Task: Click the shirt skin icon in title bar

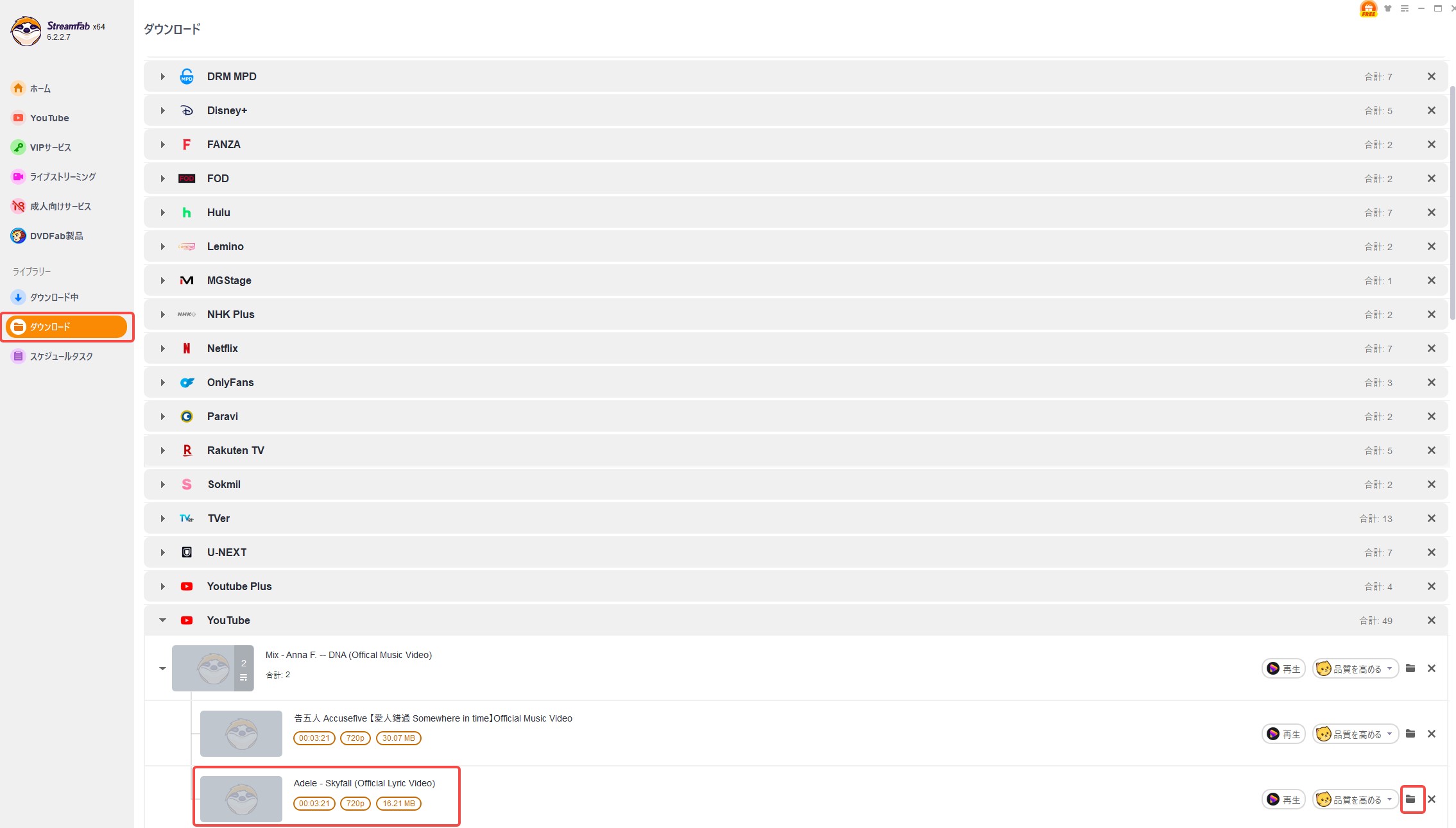Action: (1388, 8)
